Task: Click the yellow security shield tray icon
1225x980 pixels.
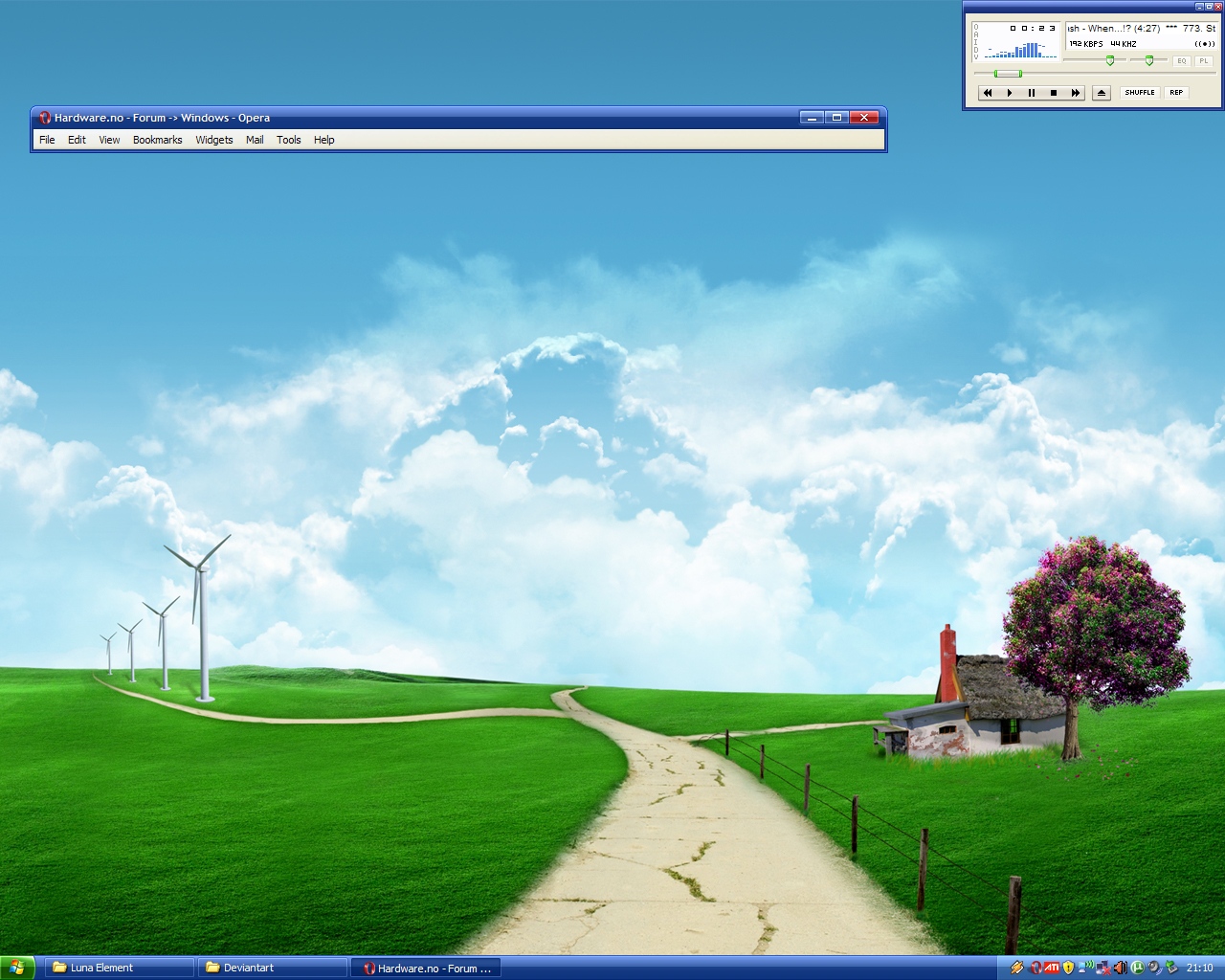Action: (x=1068, y=968)
